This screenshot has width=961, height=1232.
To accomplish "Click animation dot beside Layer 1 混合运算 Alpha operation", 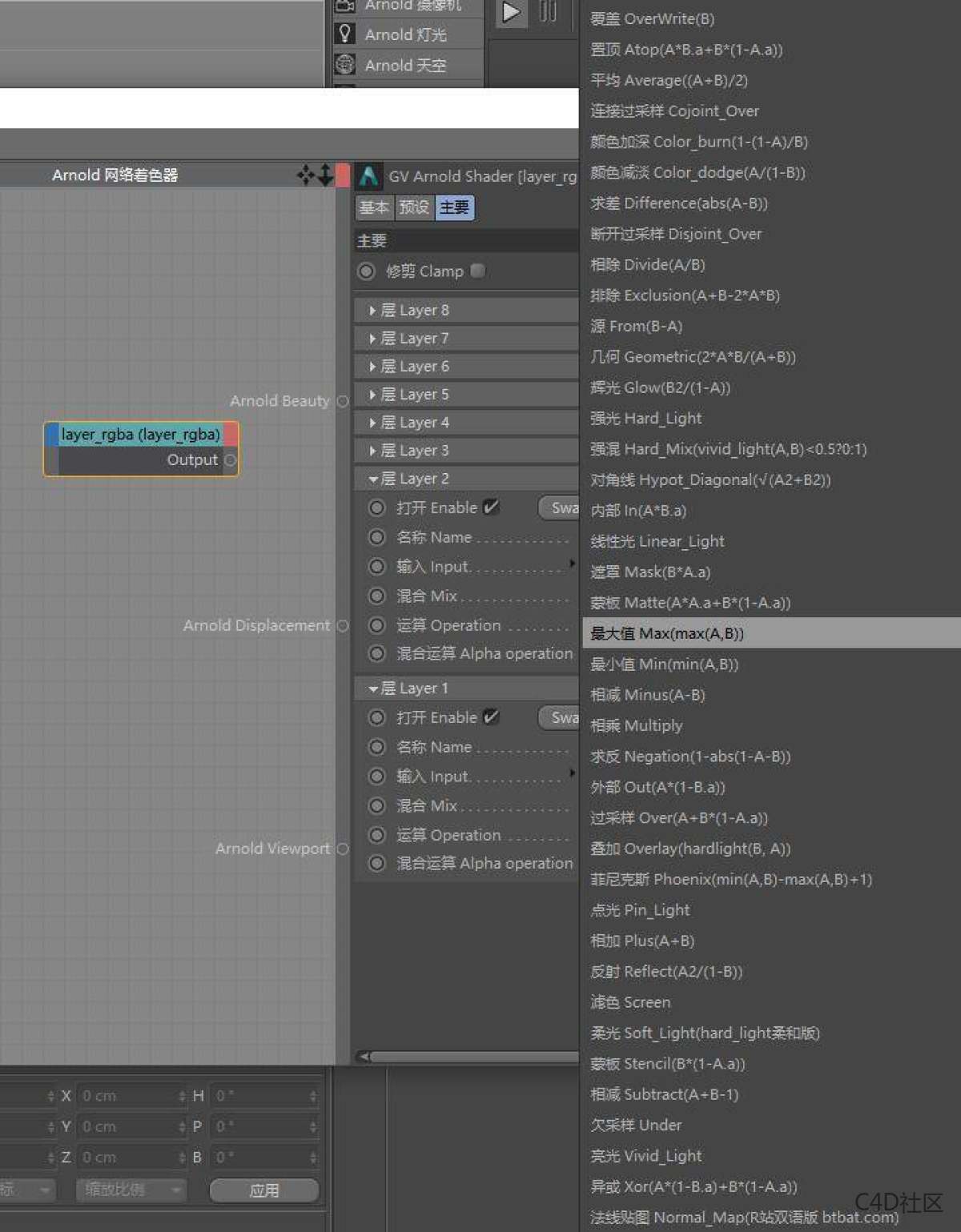I will point(376,863).
